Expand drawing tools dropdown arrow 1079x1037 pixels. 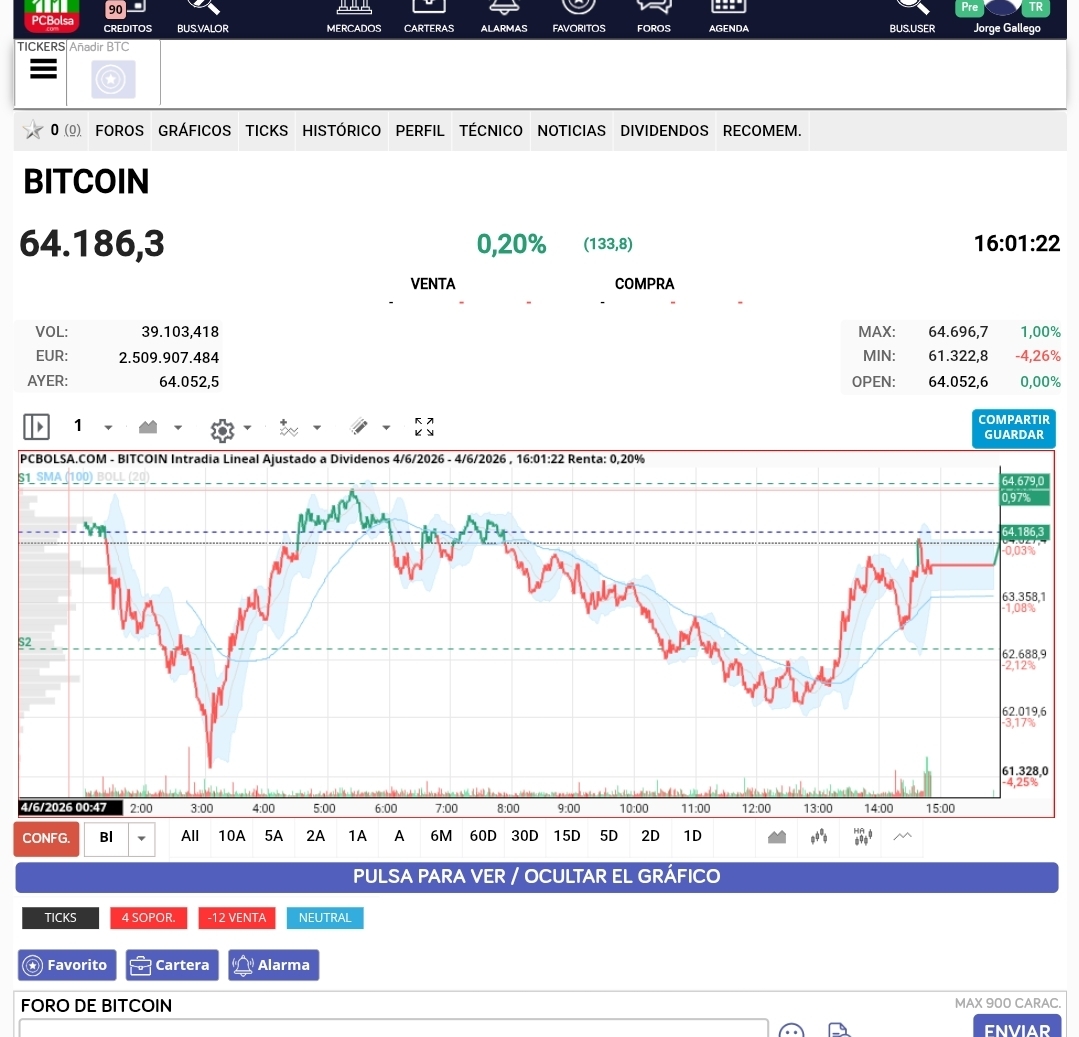coord(386,427)
